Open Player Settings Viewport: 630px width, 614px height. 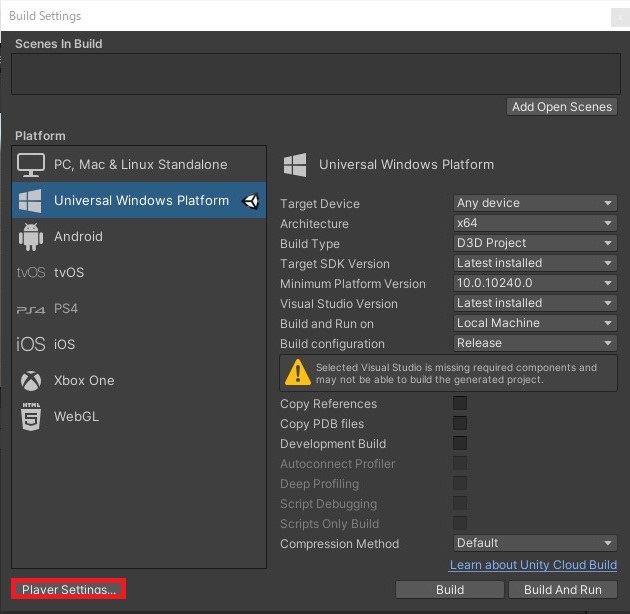tap(69, 589)
